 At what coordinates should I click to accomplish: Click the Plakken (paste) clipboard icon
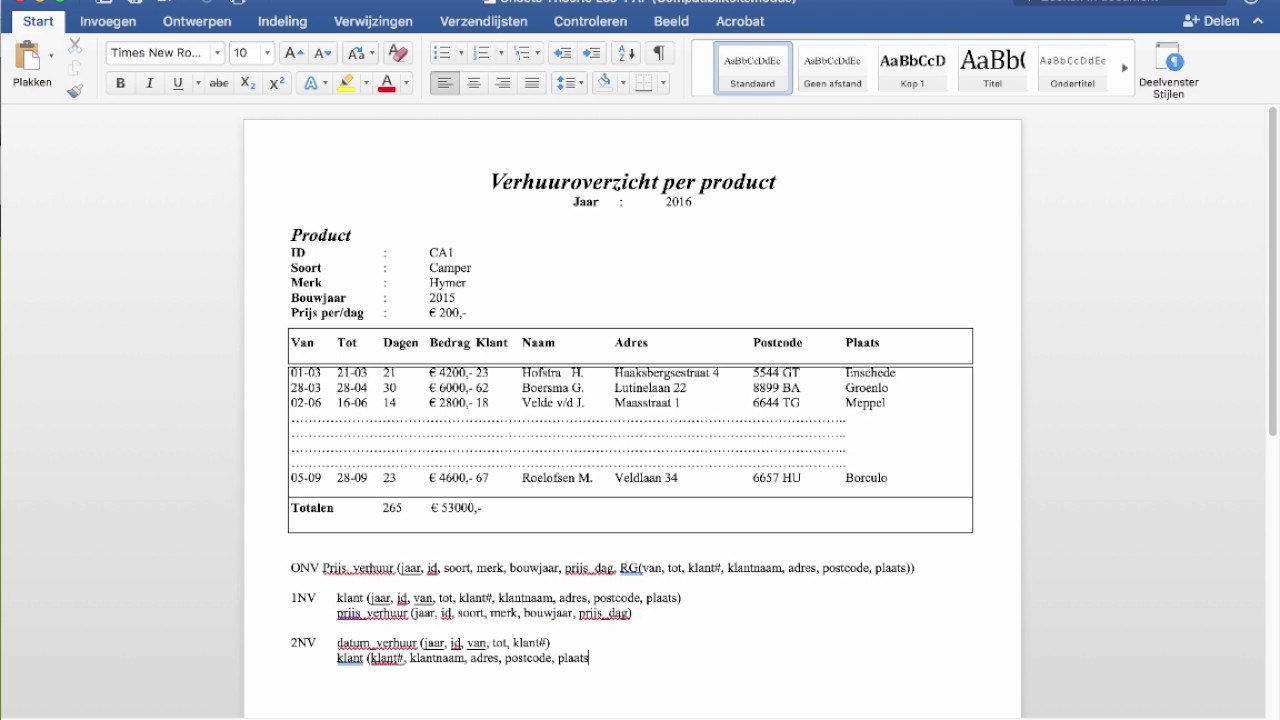point(27,56)
